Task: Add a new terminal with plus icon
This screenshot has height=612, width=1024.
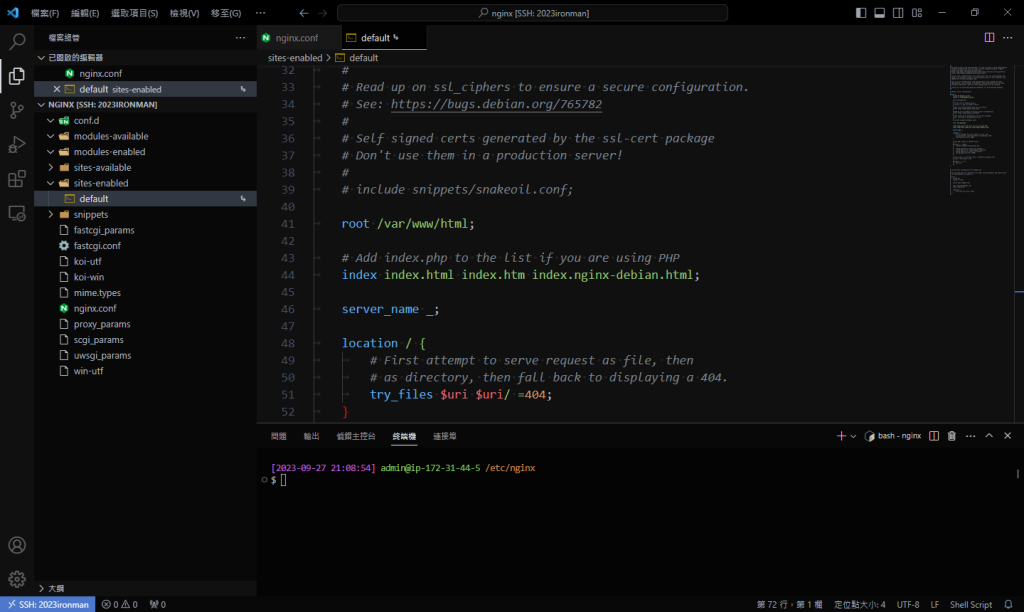Action: [x=841, y=436]
